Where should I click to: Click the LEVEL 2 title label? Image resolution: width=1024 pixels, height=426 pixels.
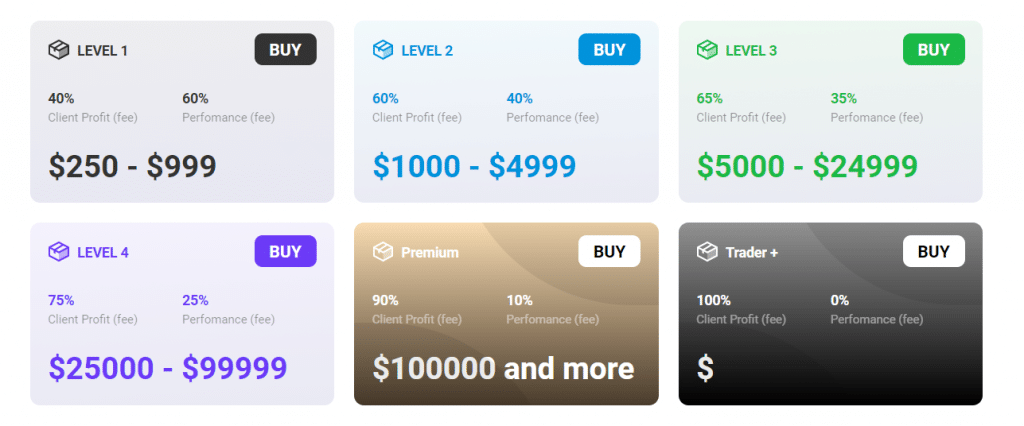(x=427, y=51)
